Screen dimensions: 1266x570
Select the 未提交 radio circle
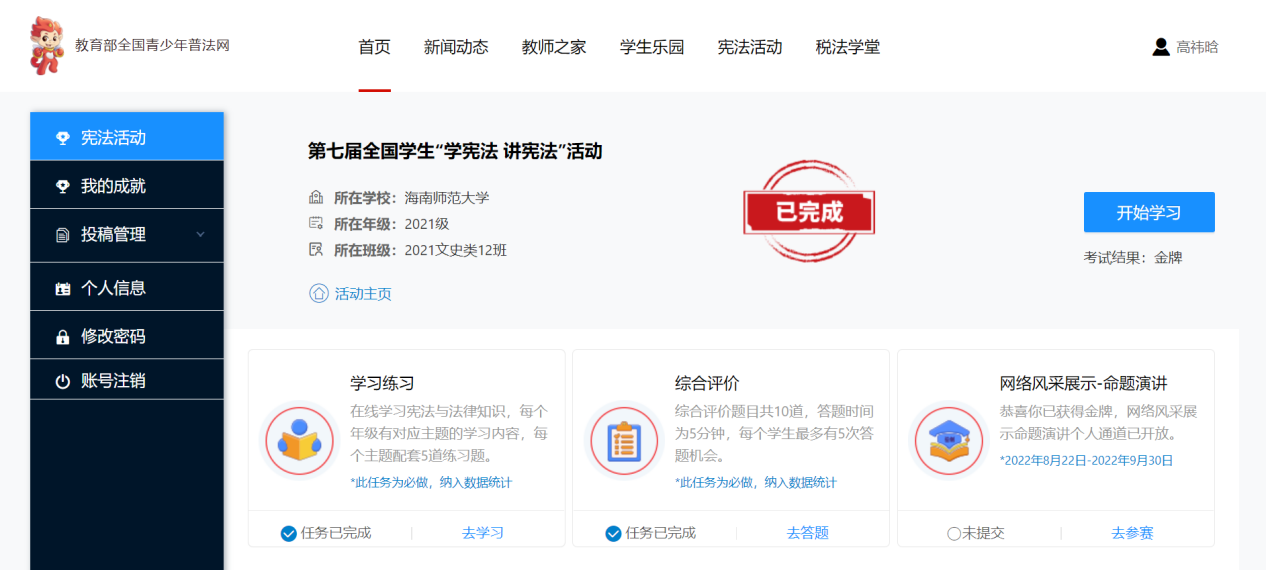[x=953, y=533]
